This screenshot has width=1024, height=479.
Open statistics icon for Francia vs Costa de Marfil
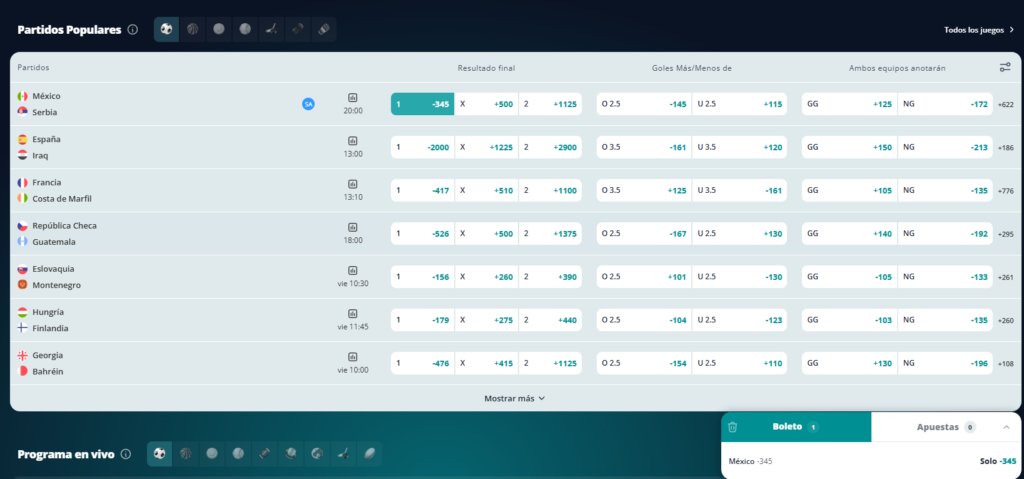(353, 184)
